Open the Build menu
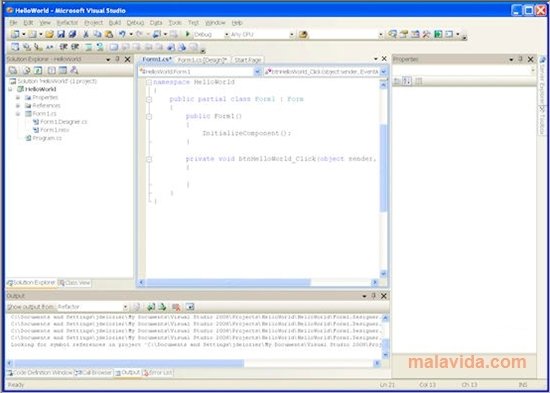 (x=115, y=23)
